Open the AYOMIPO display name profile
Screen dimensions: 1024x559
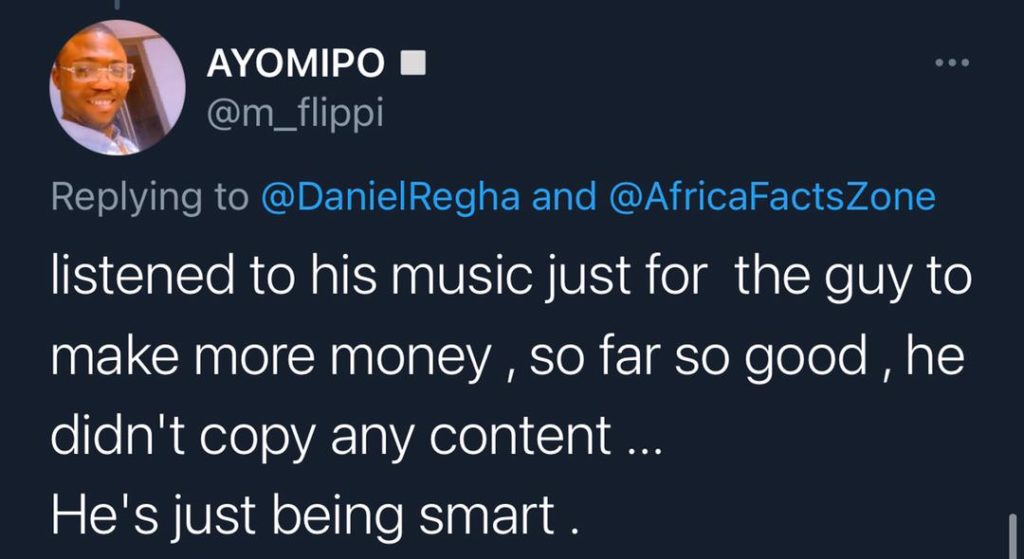295,64
